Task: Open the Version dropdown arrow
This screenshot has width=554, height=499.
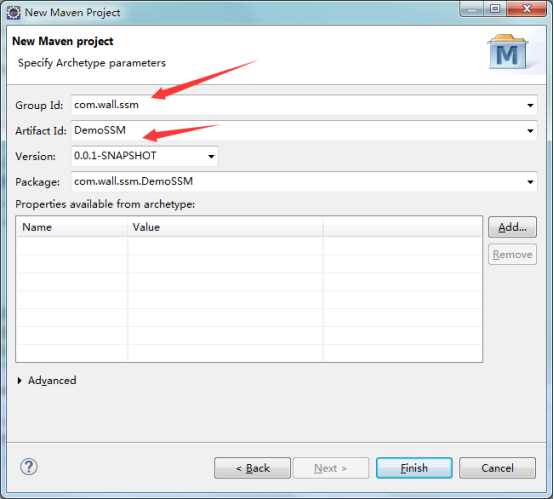Action: (x=211, y=156)
